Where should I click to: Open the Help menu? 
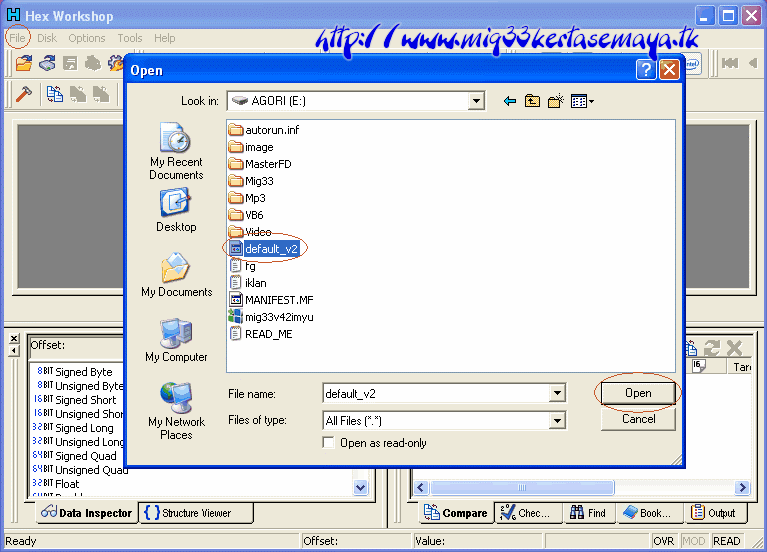tap(164, 38)
